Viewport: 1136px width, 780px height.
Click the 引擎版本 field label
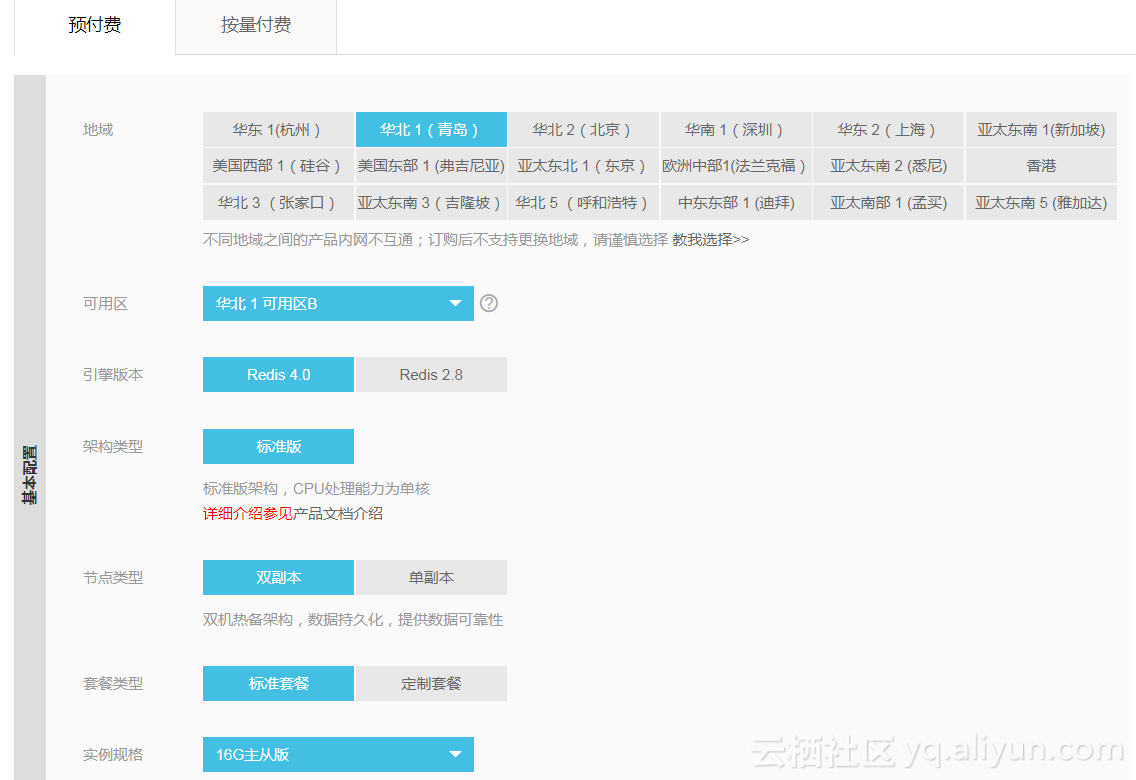pyautogui.click(x=113, y=374)
